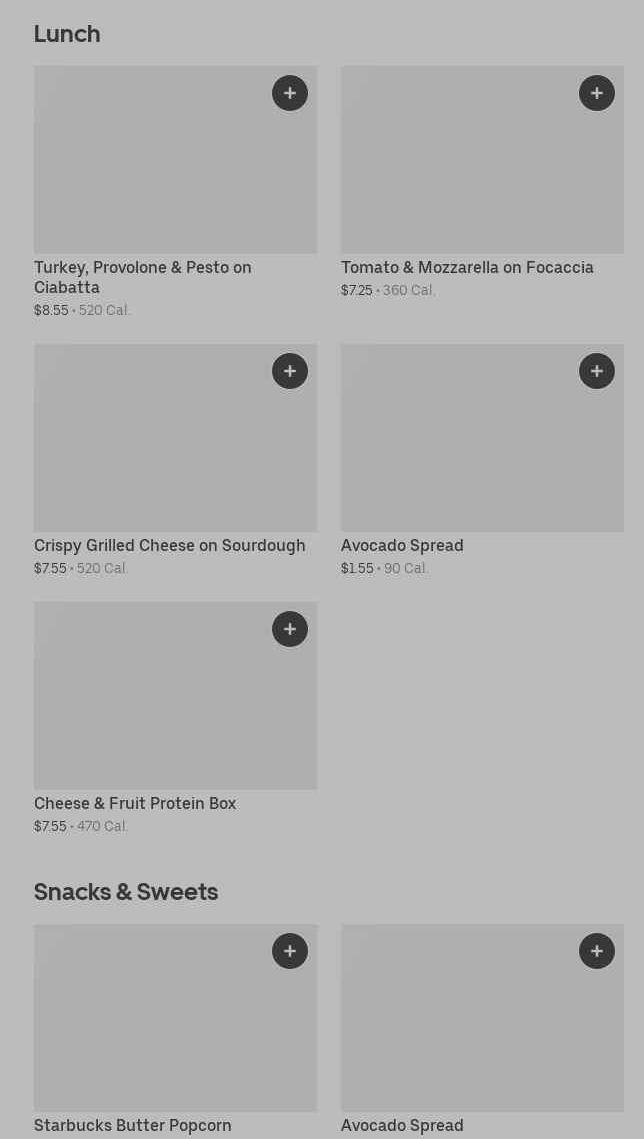
Task: Add Turkey, Provolone & Pesto on Ciabatta
Action: pyautogui.click(x=290, y=93)
